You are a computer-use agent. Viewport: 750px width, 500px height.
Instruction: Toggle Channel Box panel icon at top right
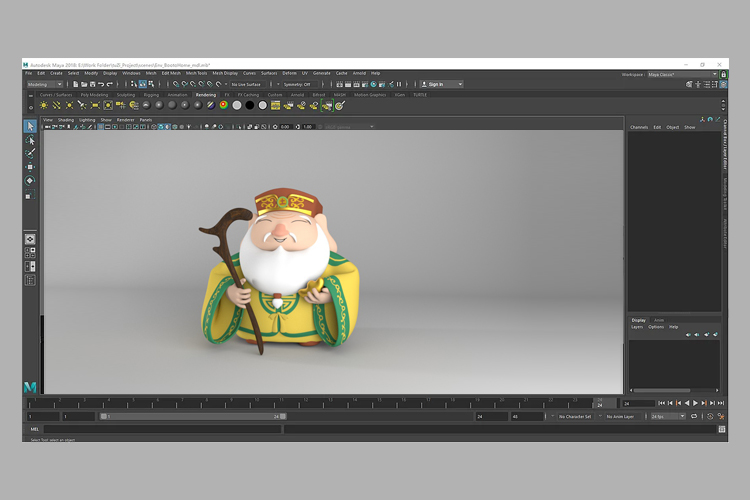724,84
